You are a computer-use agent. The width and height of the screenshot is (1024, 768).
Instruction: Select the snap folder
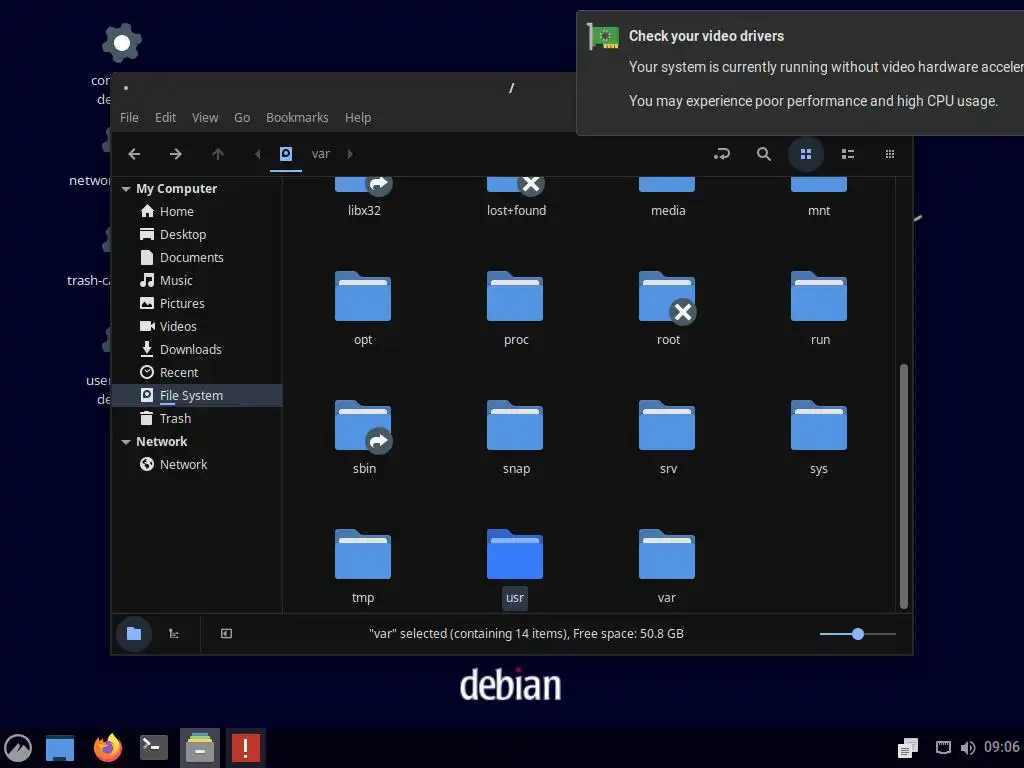[x=515, y=426]
